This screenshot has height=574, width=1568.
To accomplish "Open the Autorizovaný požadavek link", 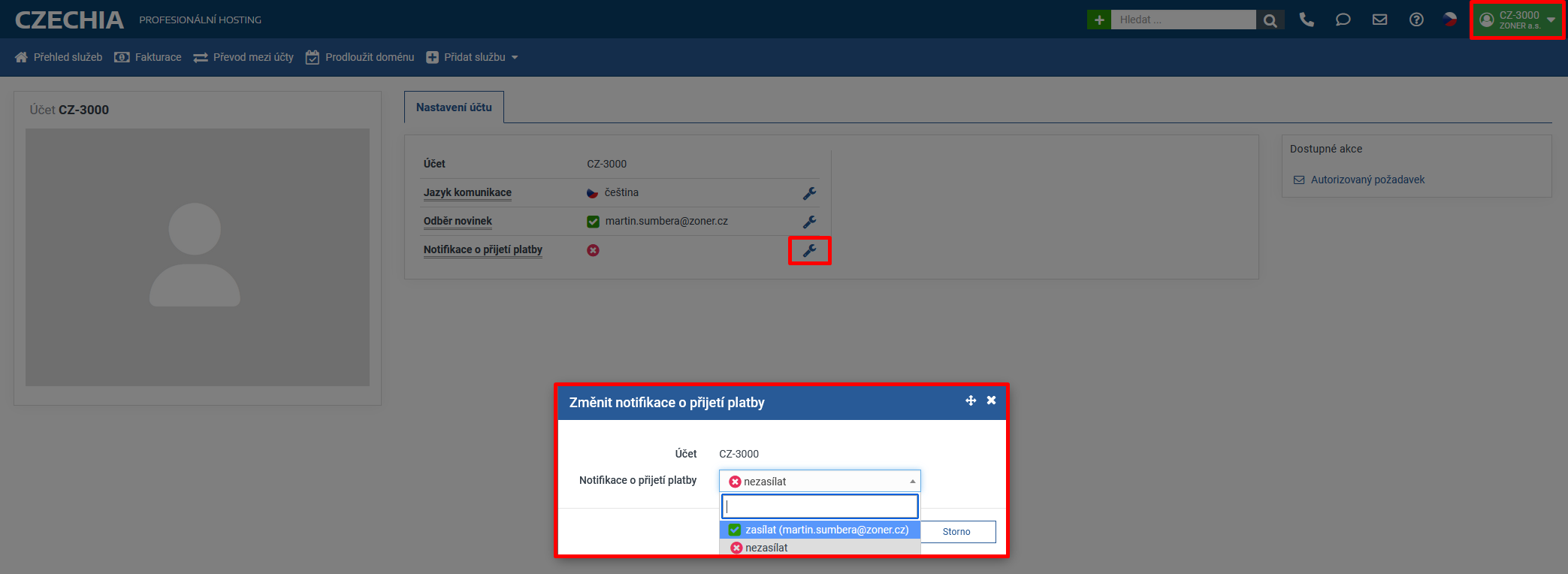I will click(1367, 180).
